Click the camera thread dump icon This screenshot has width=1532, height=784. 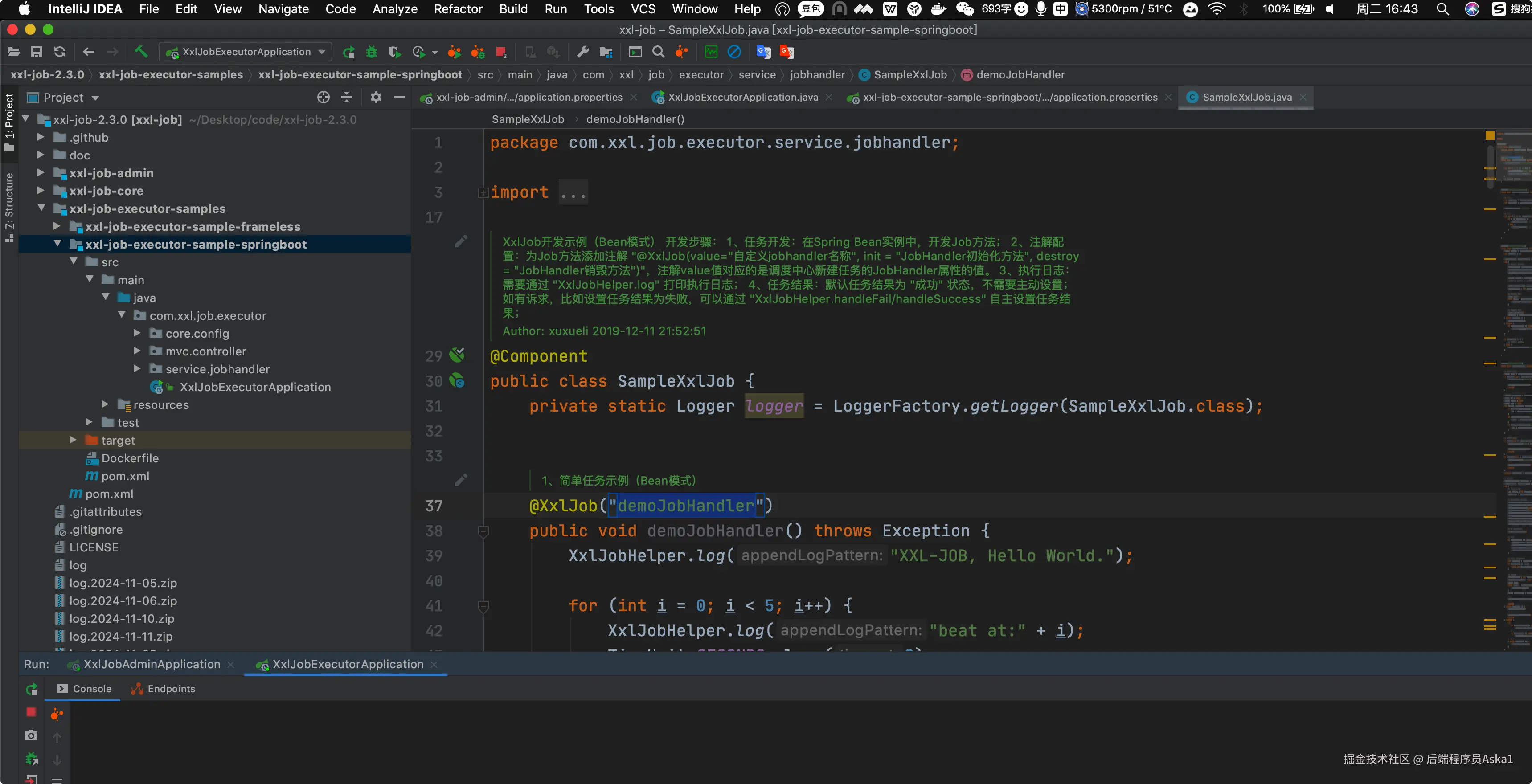tap(32, 735)
